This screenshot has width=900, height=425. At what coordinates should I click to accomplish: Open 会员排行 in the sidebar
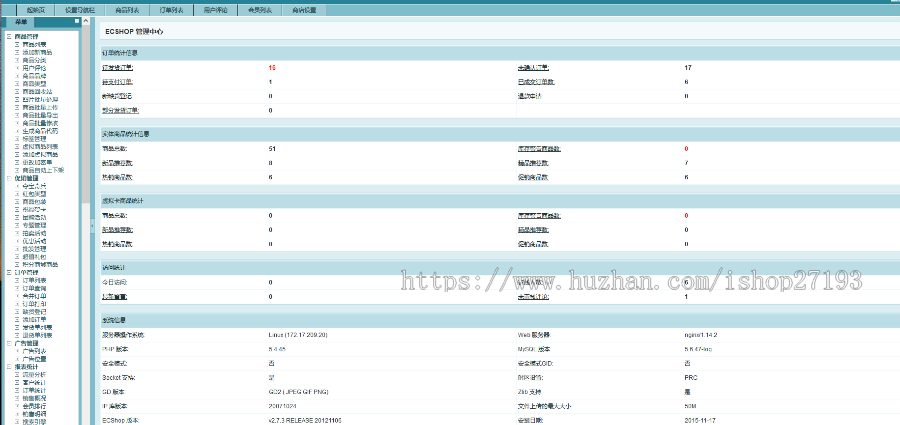click(x=34, y=406)
